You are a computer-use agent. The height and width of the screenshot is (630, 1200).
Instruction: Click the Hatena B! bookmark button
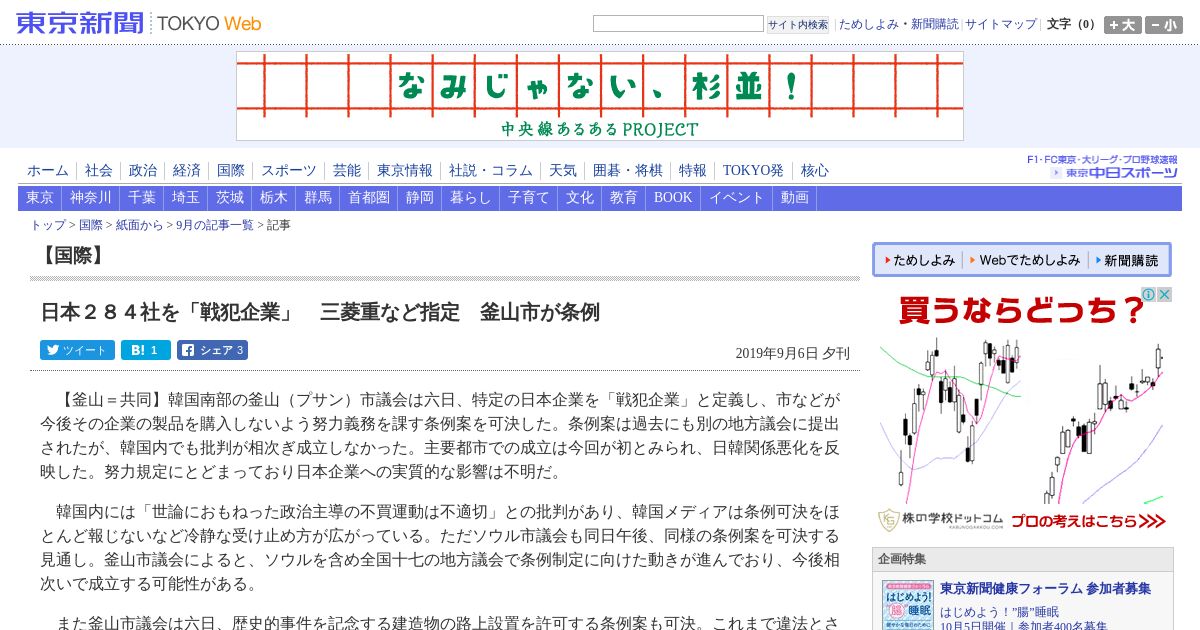[x=146, y=350]
